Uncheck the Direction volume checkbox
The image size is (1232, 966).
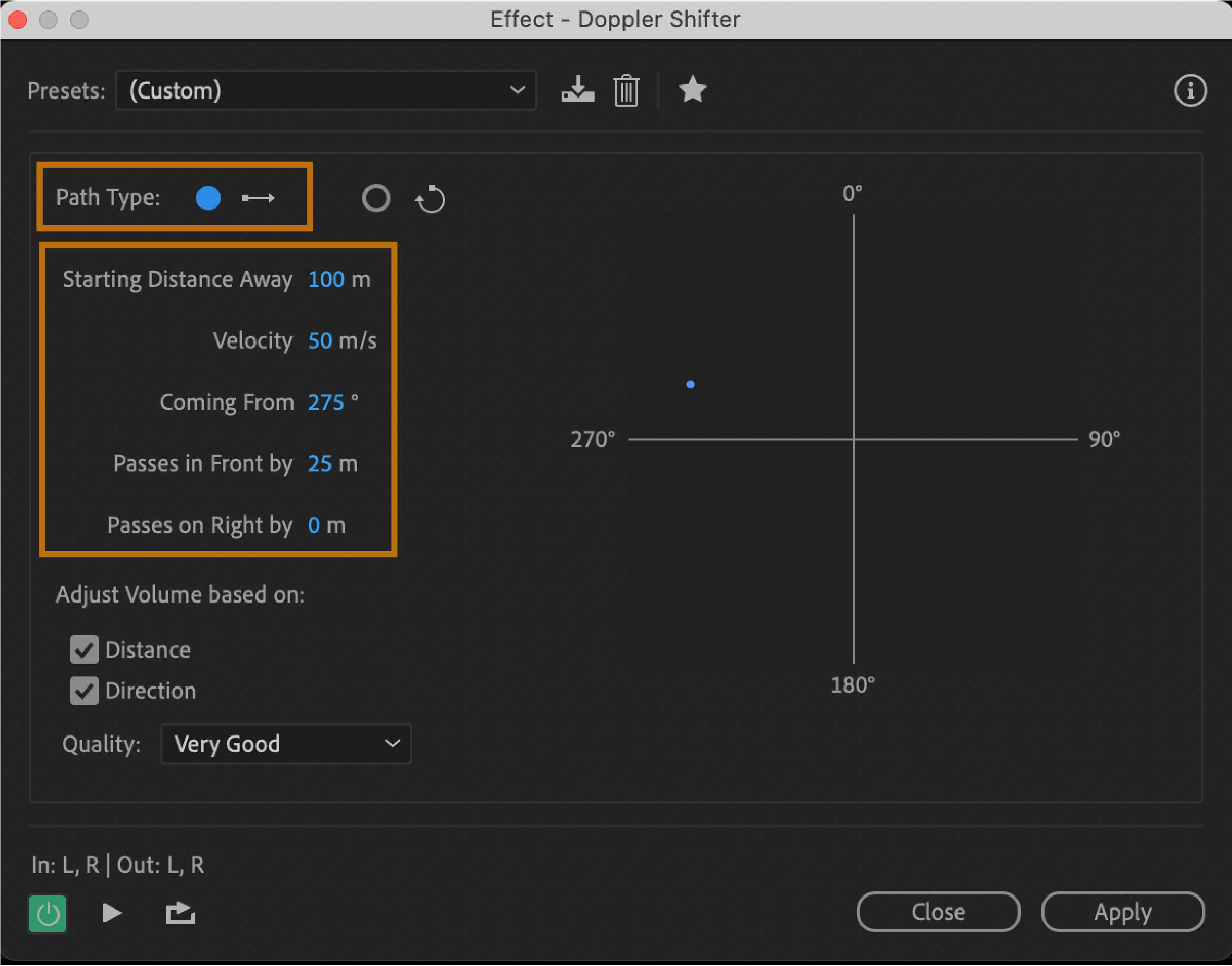click(x=84, y=691)
